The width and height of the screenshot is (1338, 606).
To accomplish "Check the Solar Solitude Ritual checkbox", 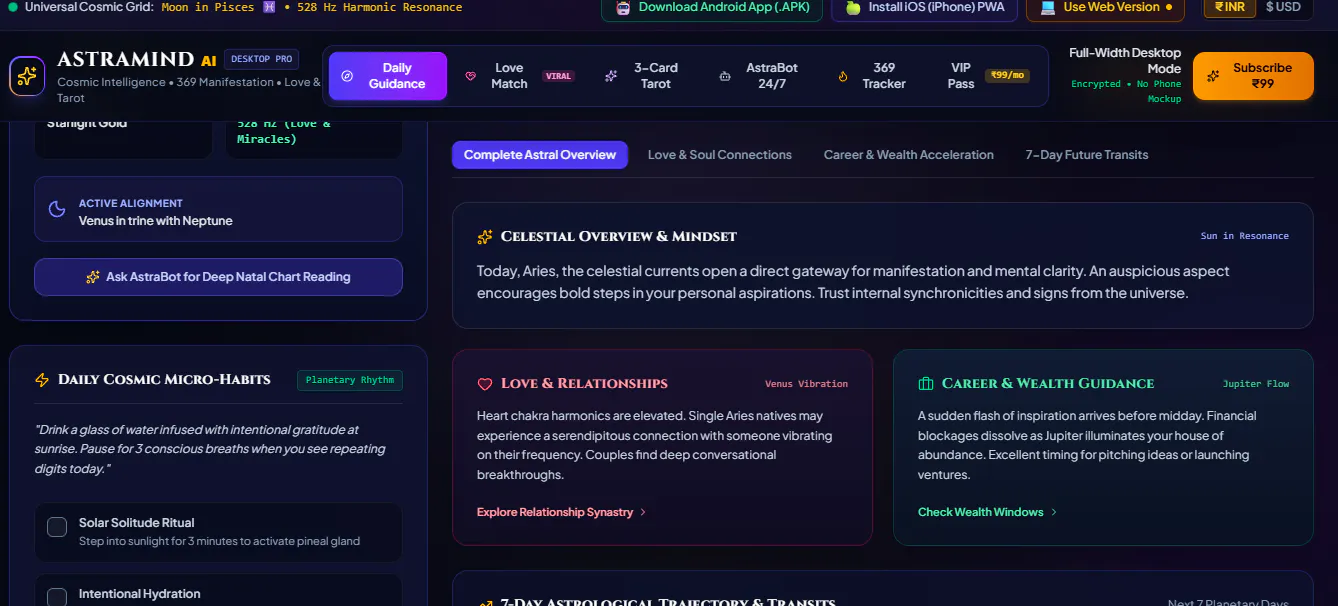I will click(58, 527).
